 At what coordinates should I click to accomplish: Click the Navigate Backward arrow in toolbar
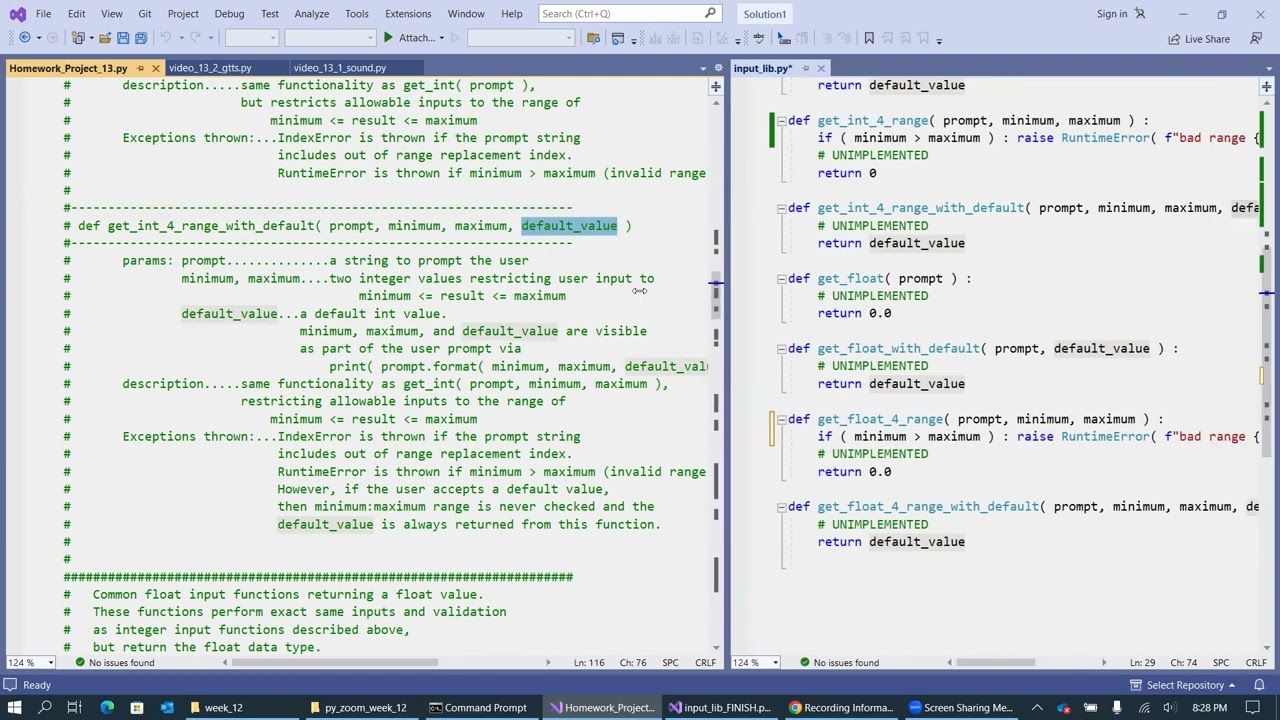[x=25, y=38]
